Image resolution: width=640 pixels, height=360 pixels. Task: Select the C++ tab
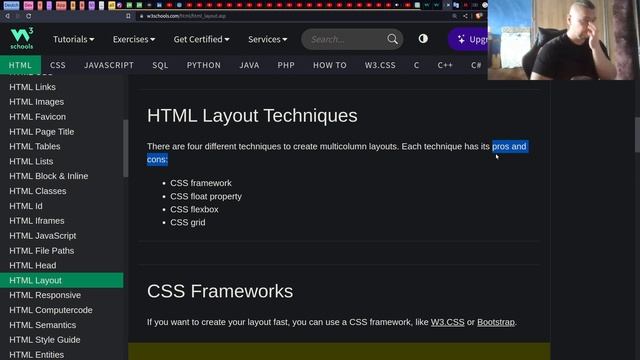pos(445,65)
